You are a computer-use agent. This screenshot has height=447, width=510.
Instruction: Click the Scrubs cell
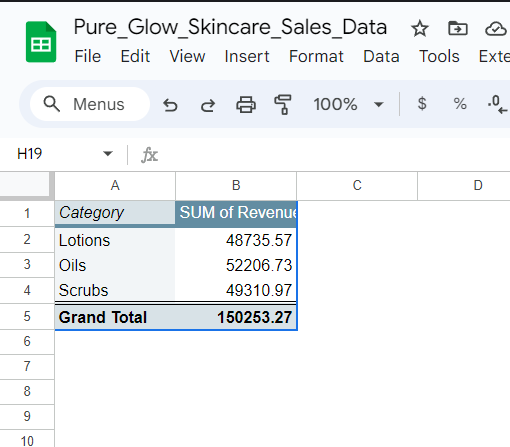click(x=115, y=290)
